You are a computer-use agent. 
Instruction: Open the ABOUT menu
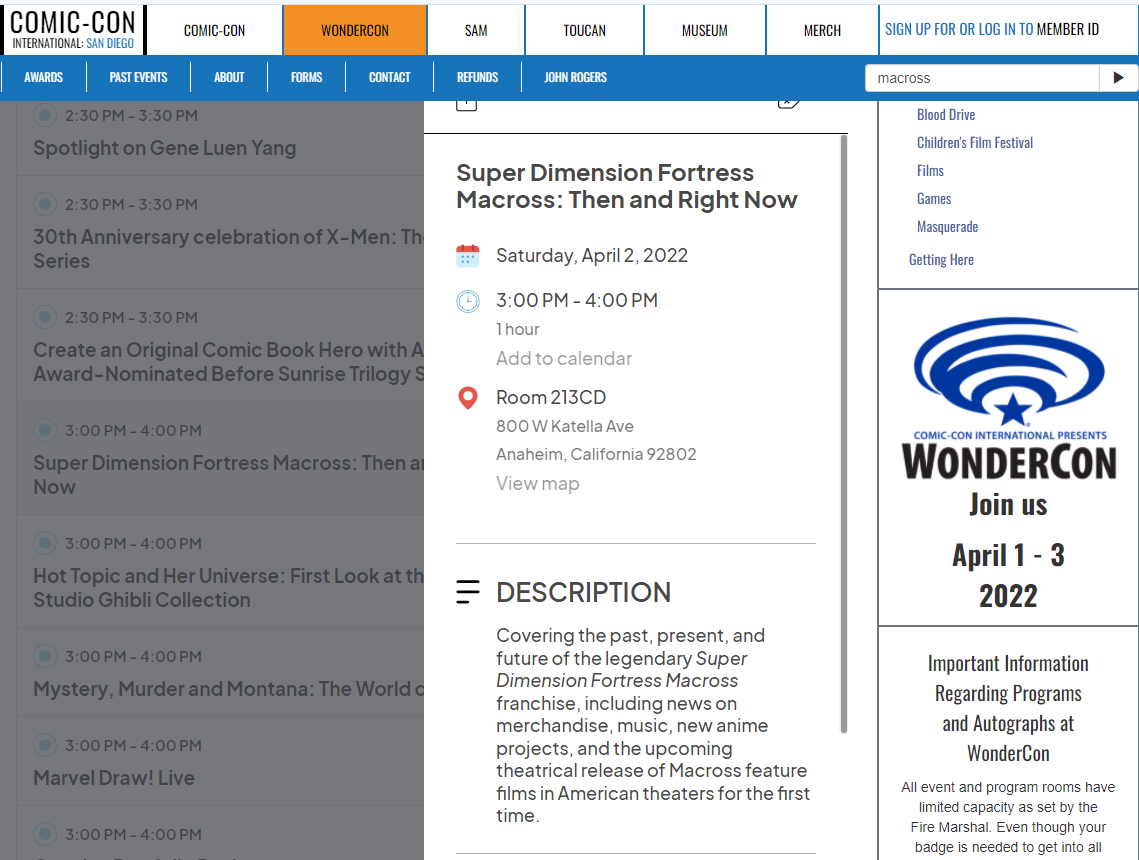click(229, 77)
